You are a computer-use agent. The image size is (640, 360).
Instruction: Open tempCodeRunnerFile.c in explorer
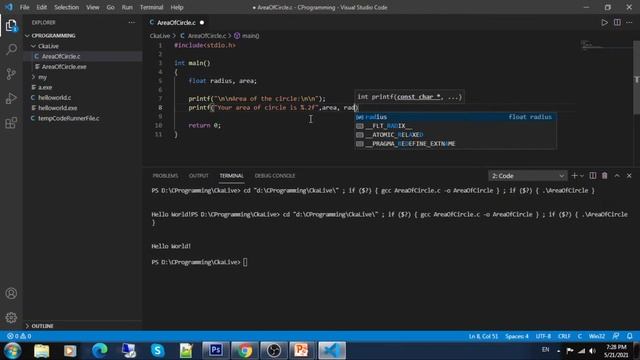69,118
